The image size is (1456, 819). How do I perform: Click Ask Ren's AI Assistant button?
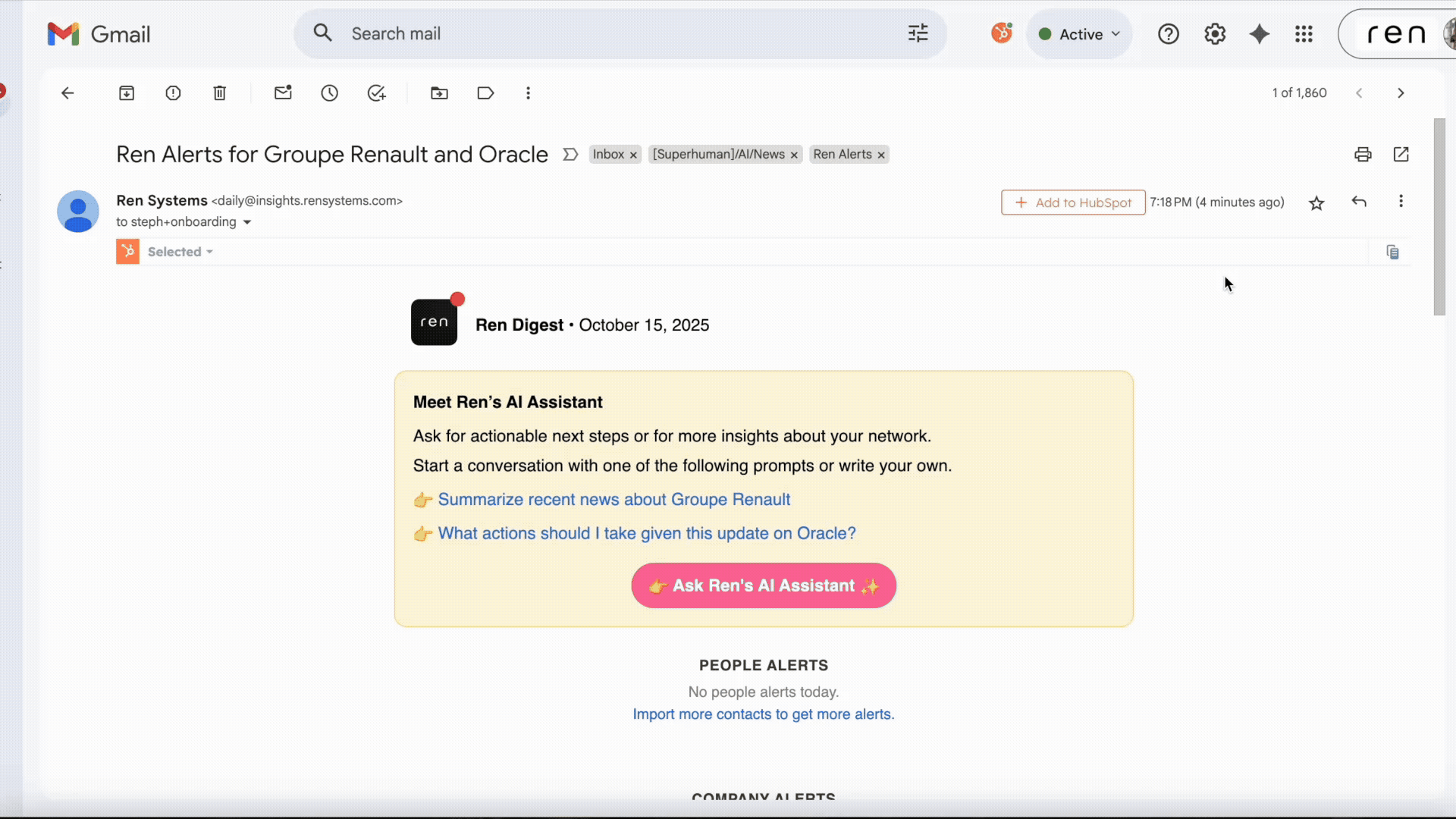763,585
